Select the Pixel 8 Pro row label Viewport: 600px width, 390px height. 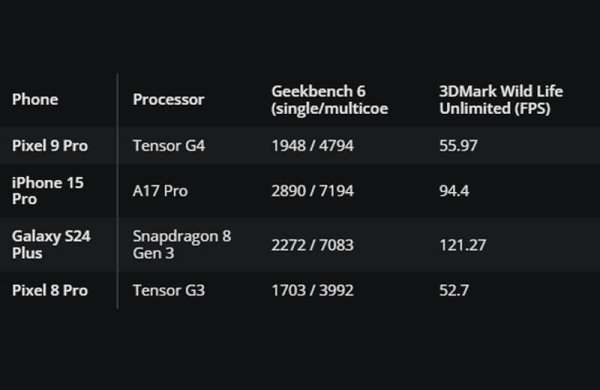tap(50, 290)
